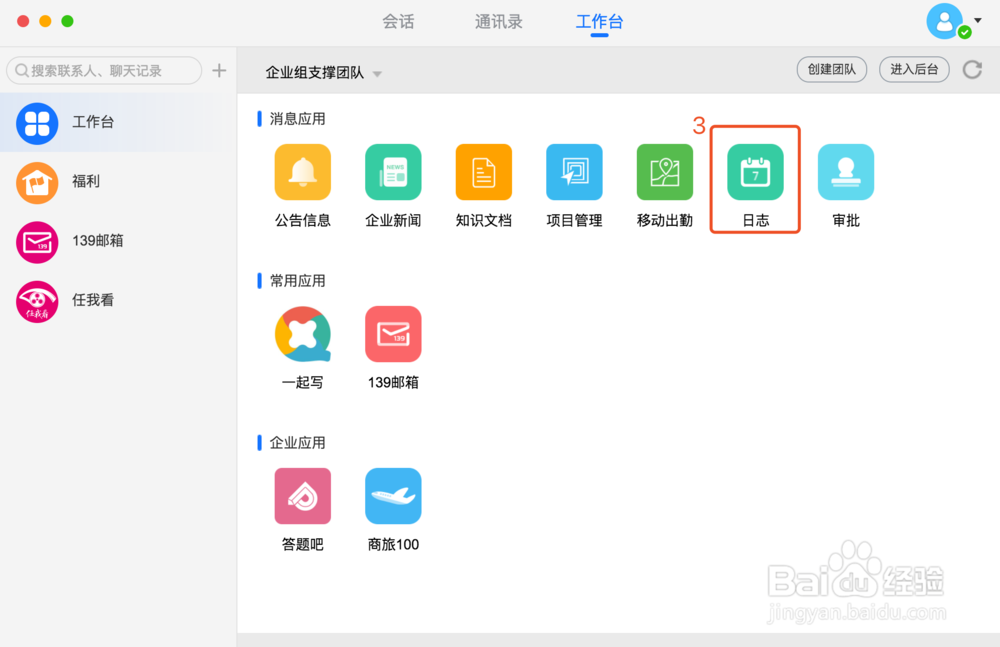Image resolution: width=1000 pixels, height=647 pixels.
Task: Open the 139邮箱 mail app icon
Action: click(393, 333)
